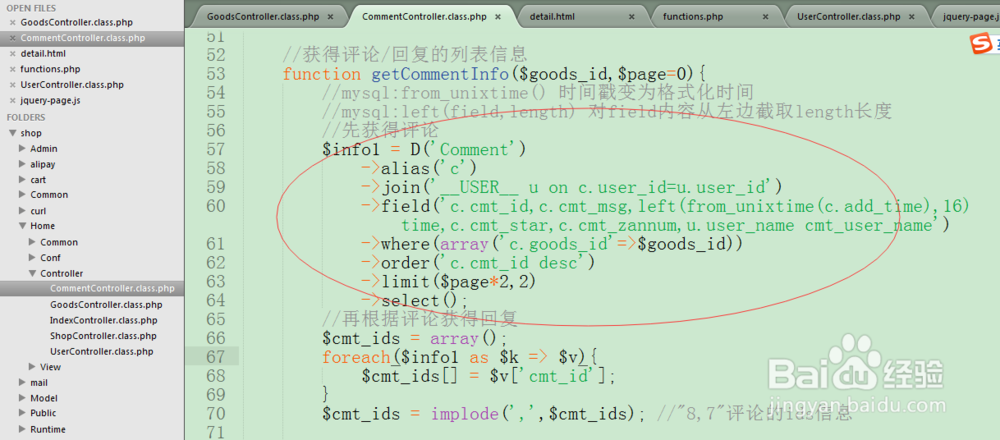Image resolution: width=1000 pixels, height=440 pixels.
Task: Click the ->order('c.cmt_id desc') line
Action: (x=478, y=263)
